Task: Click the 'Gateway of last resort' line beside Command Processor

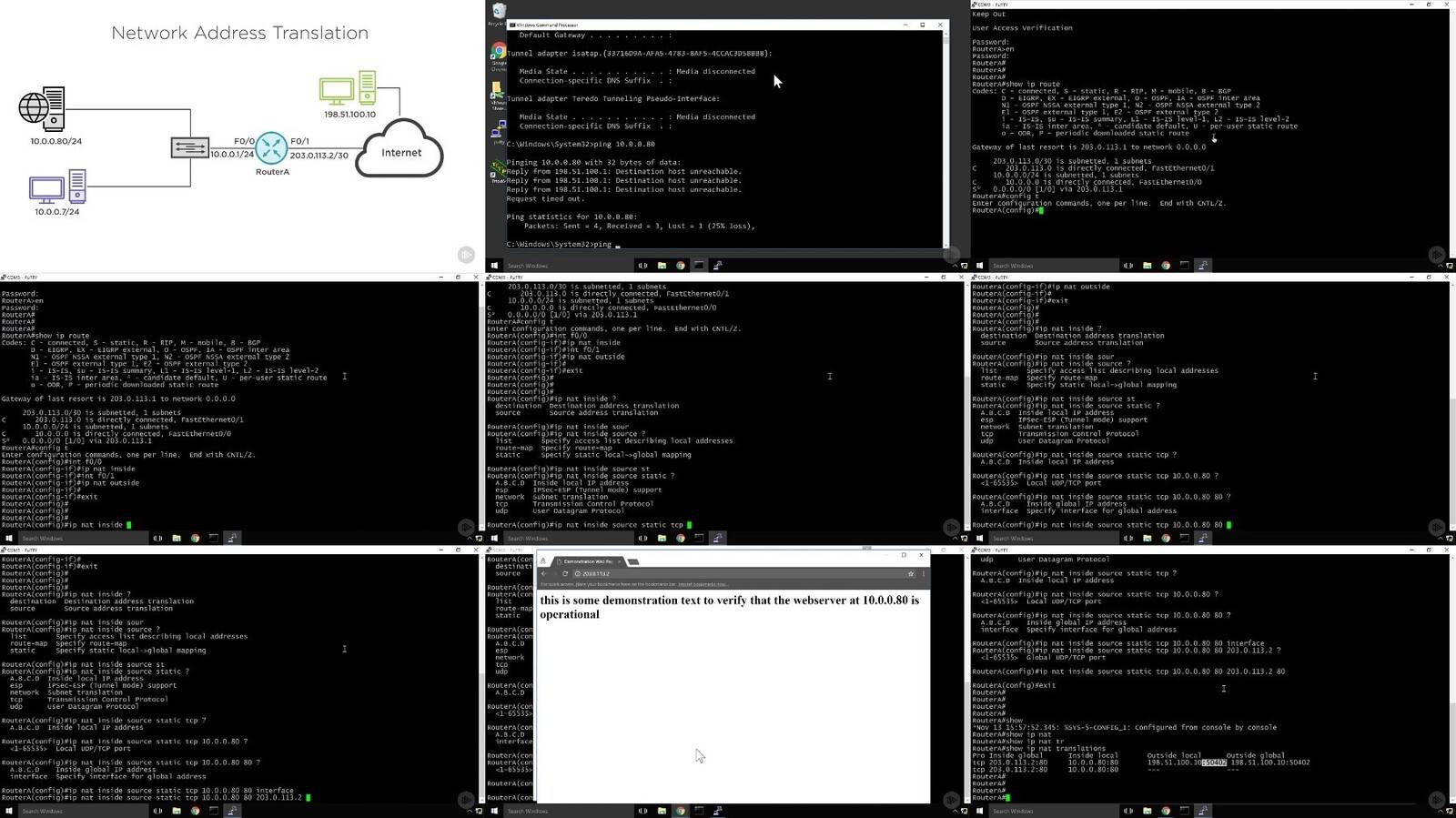Action: coord(1088,146)
